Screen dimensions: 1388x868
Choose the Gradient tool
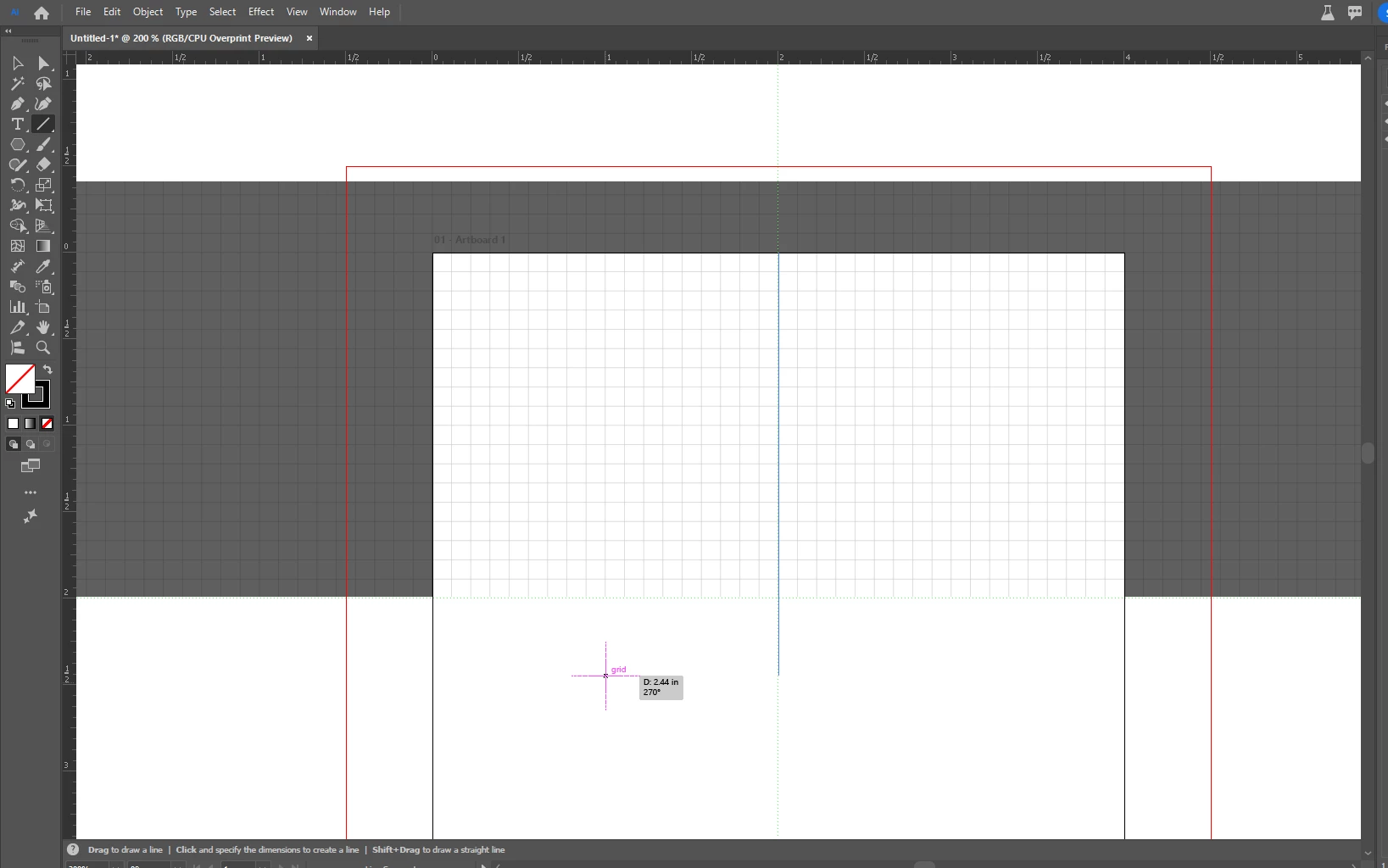(x=43, y=247)
